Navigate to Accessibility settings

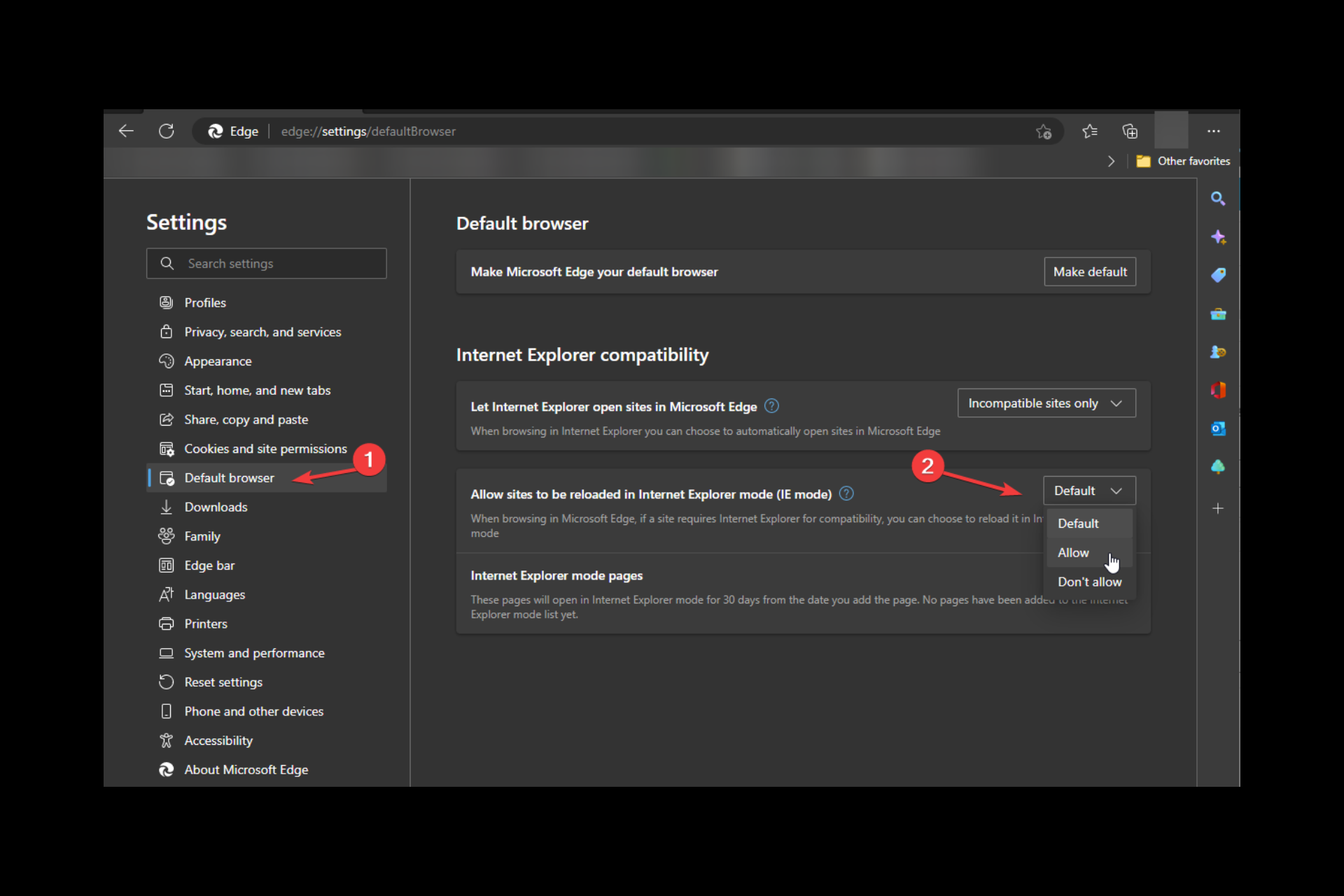click(x=217, y=739)
